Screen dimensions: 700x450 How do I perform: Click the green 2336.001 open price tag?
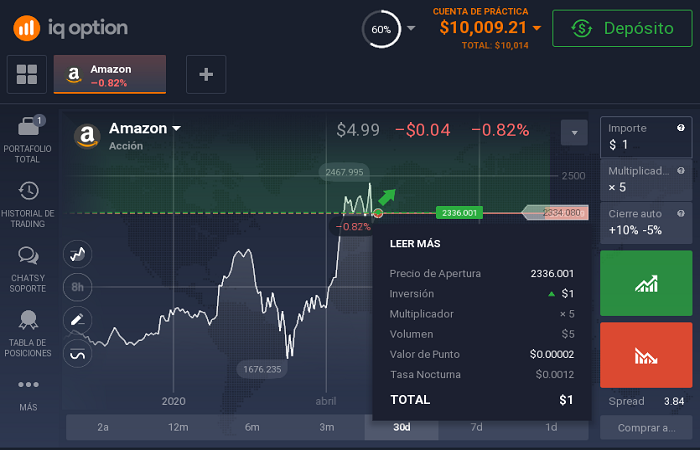click(x=459, y=213)
